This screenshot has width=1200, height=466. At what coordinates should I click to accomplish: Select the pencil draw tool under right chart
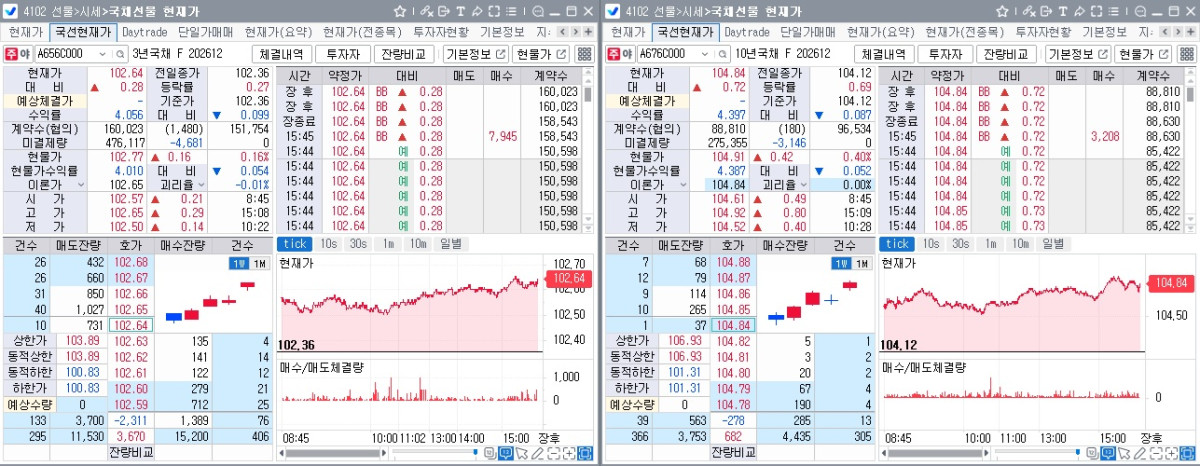tap(1138, 454)
